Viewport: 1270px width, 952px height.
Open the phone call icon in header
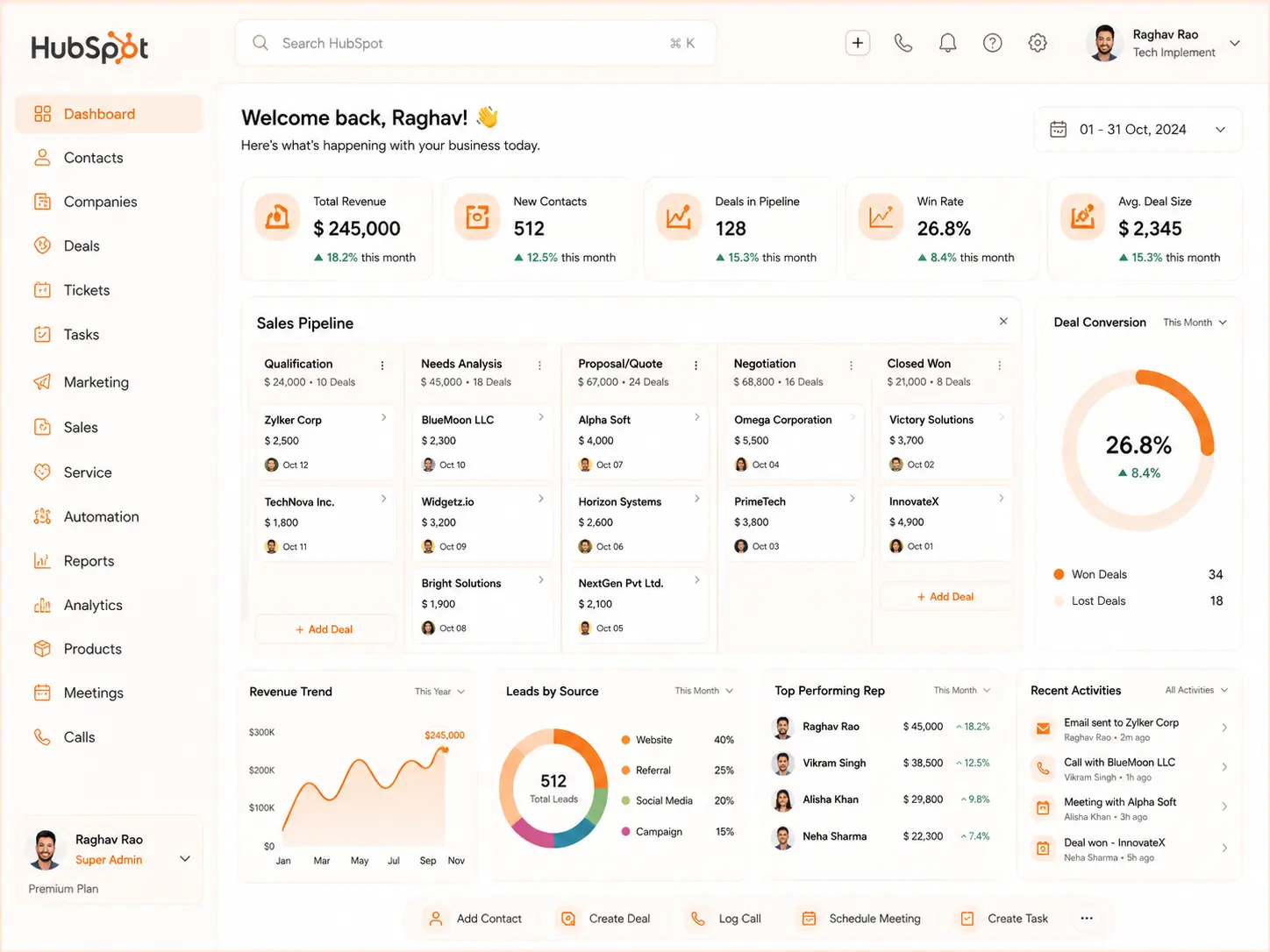point(903,43)
